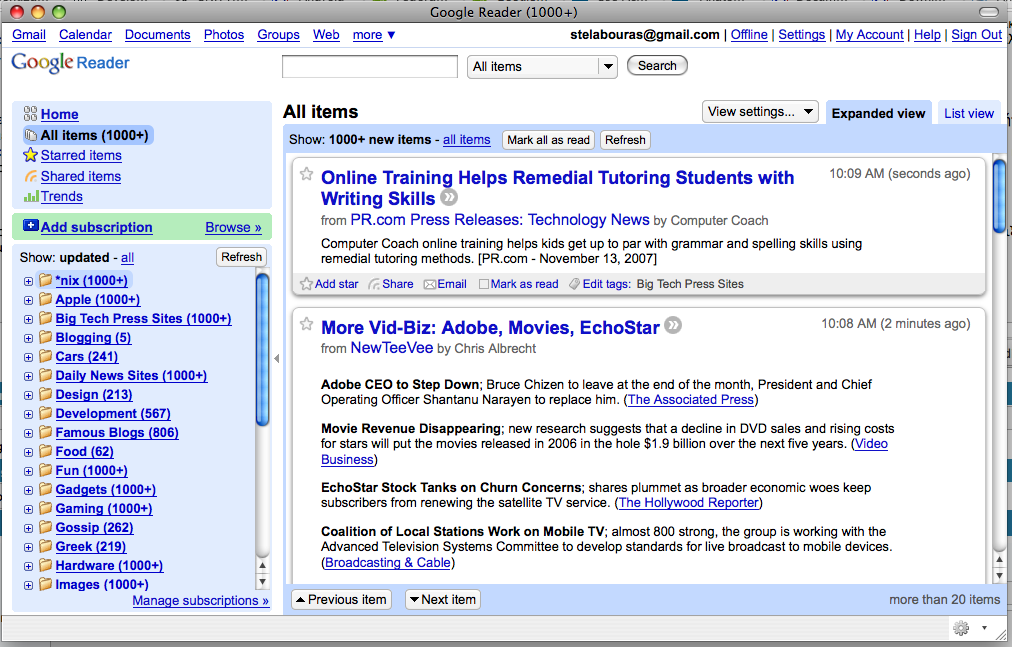Open Calendar from the top navigation
Image resolution: width=1012 pixels, height=647 pixels.
pos(85,35)
